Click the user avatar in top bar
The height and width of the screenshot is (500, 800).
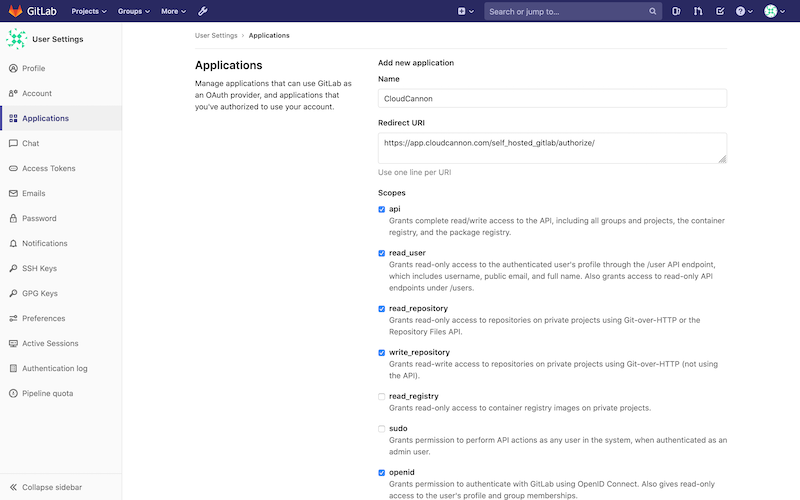[x=770, y=11]
